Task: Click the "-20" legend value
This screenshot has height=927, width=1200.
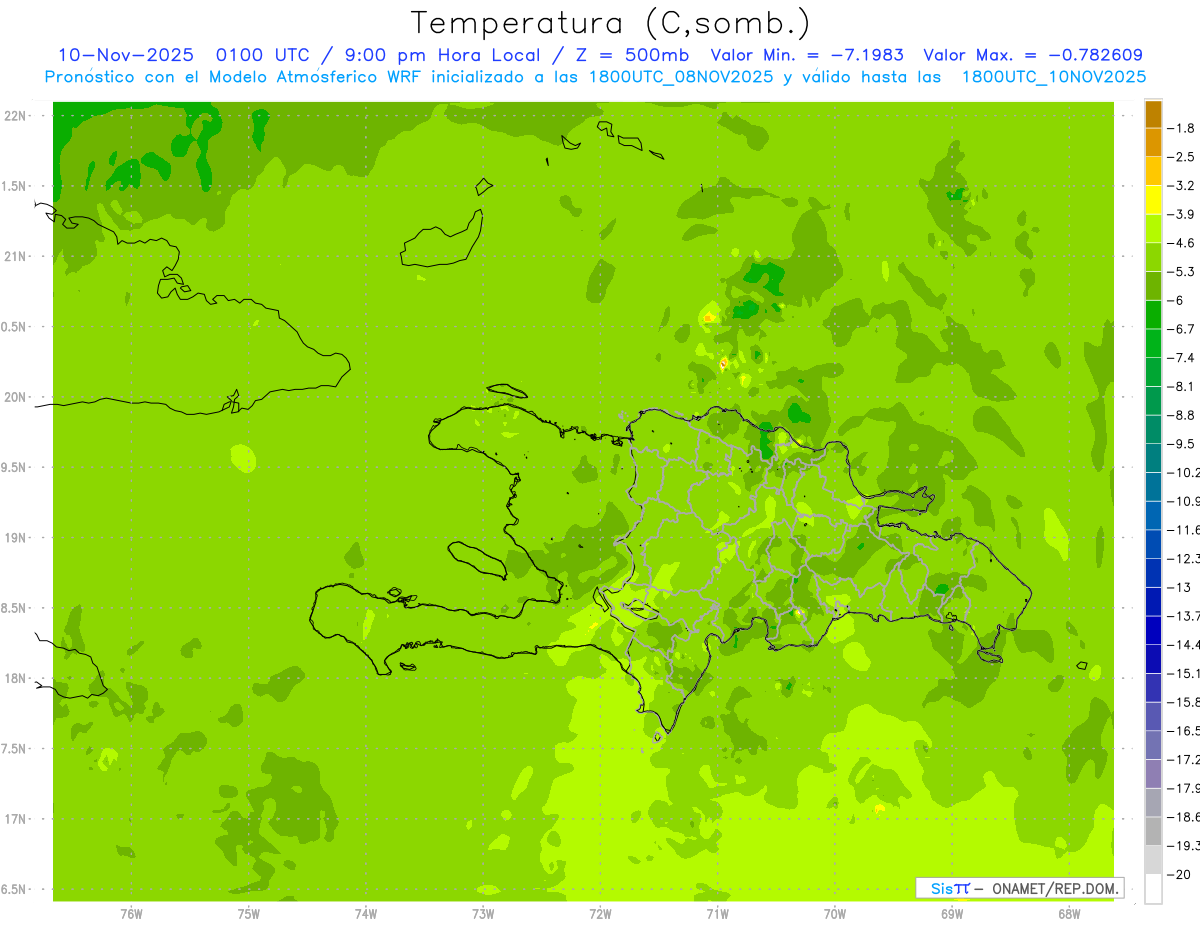Action: click(1178, 875)
